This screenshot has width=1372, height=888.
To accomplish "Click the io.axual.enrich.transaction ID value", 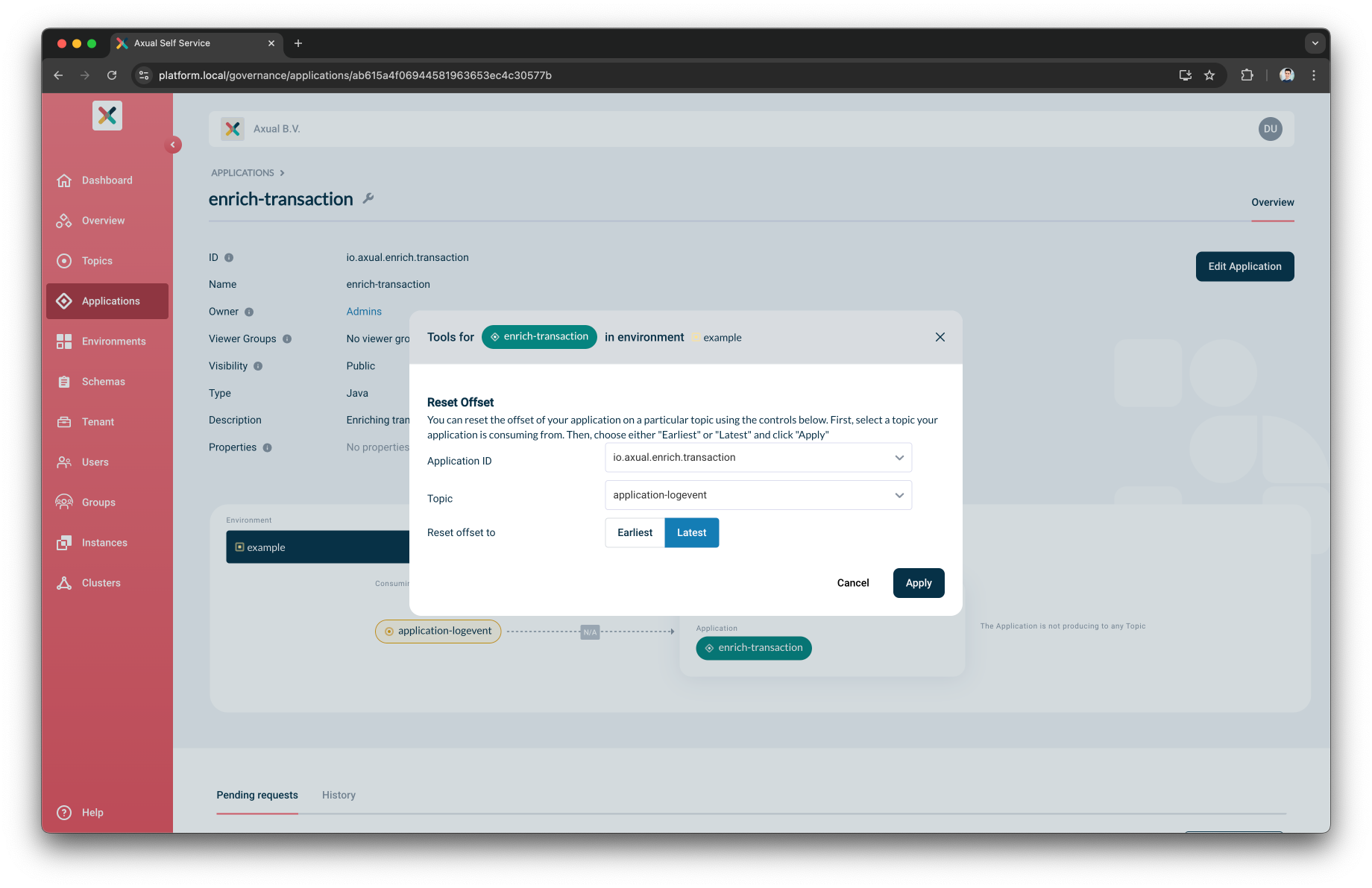I will pyautogui.click(x=407, y=258).
